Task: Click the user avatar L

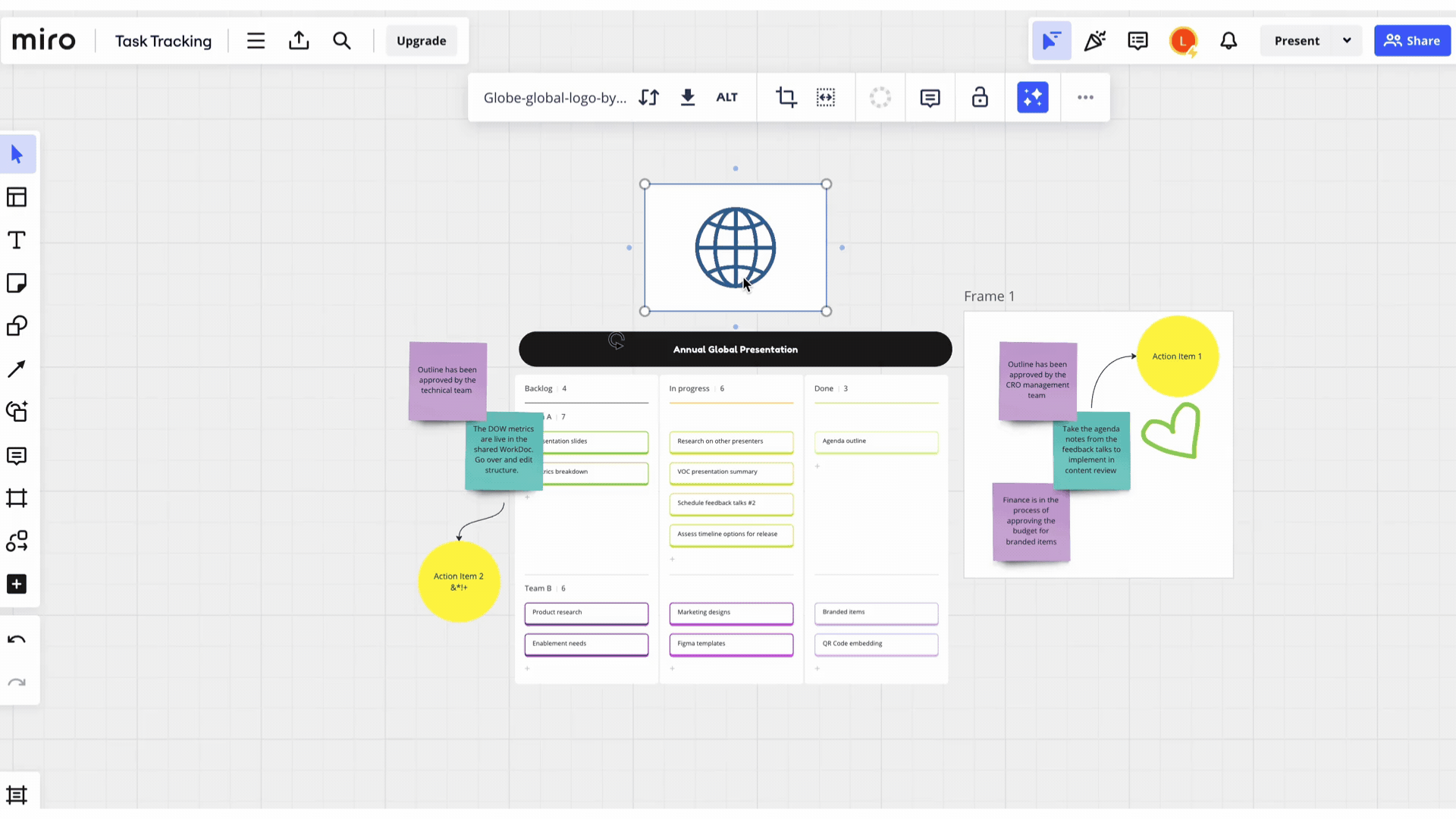Action: pos(1183,41)
